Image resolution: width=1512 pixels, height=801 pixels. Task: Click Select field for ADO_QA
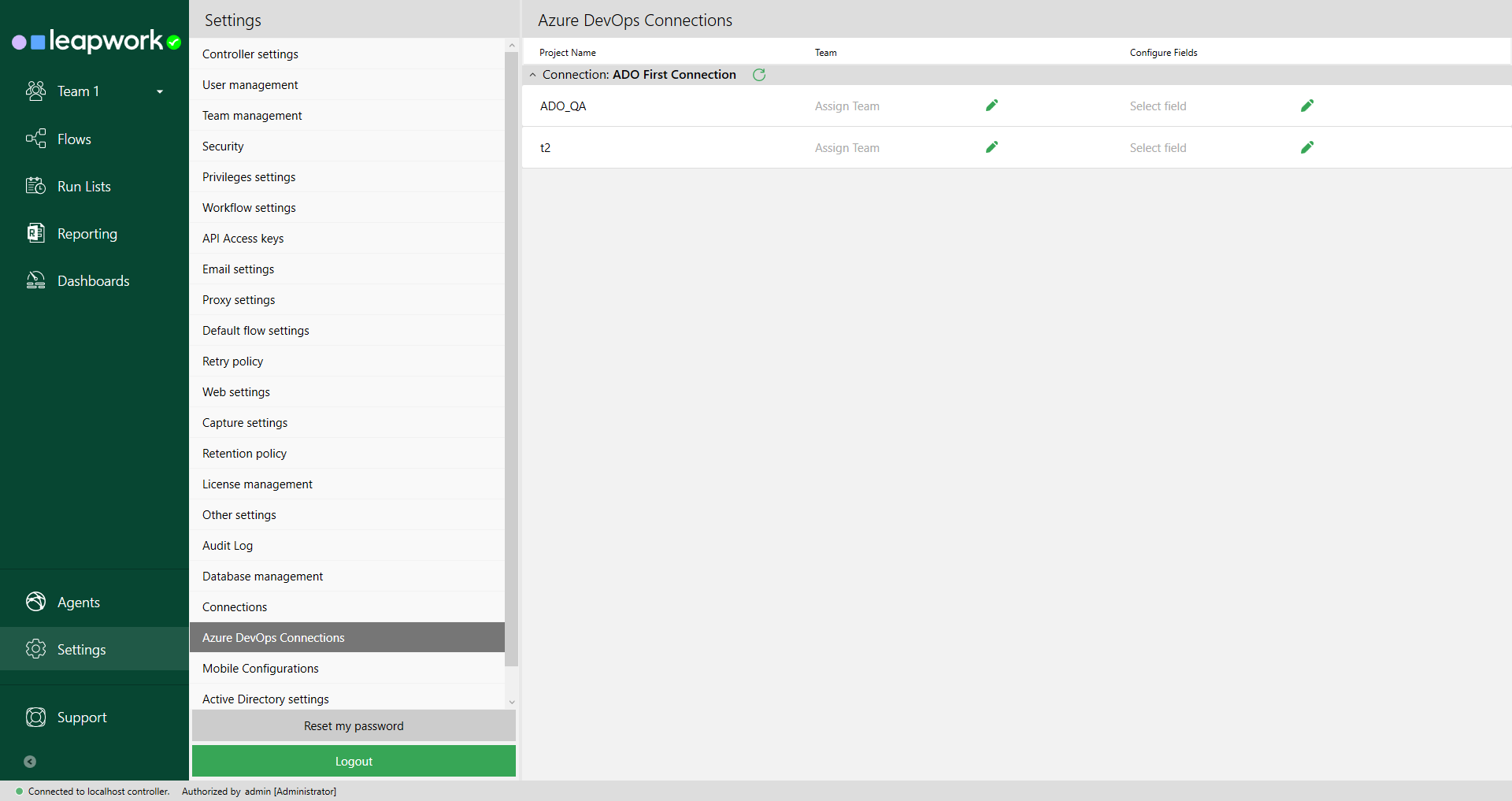coord(1158,106)
